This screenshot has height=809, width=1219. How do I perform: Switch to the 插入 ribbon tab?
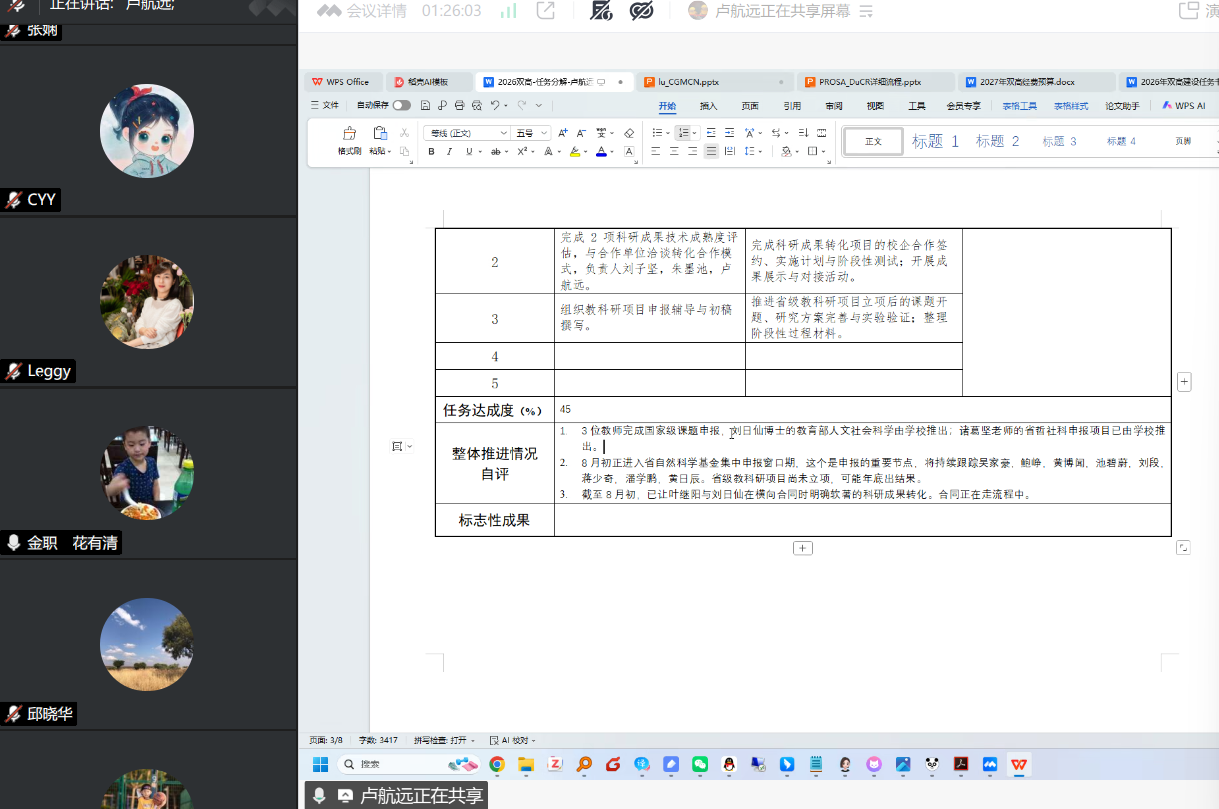pyautogui.click(x=708, y=105)
